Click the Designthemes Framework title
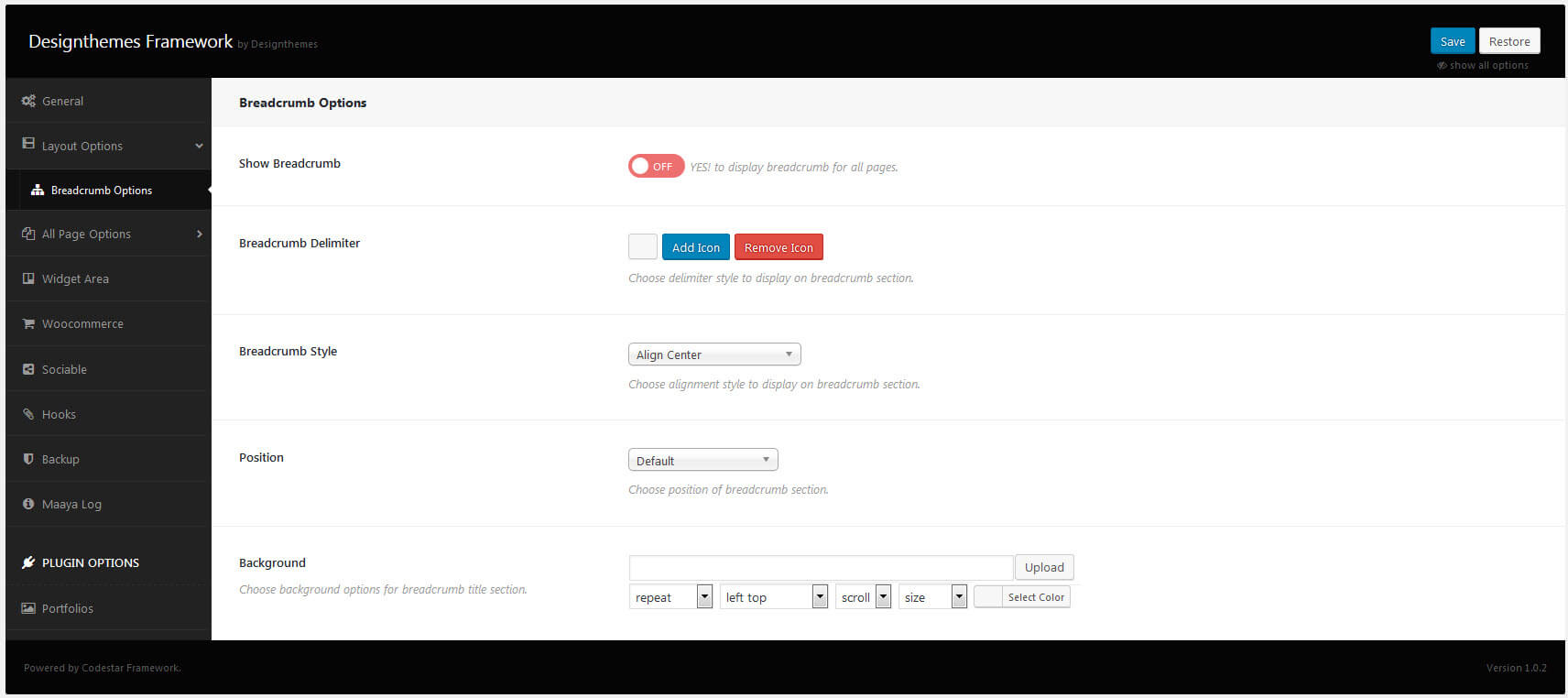The height and width of the screenshot is (698, 1568). point(131,41)
